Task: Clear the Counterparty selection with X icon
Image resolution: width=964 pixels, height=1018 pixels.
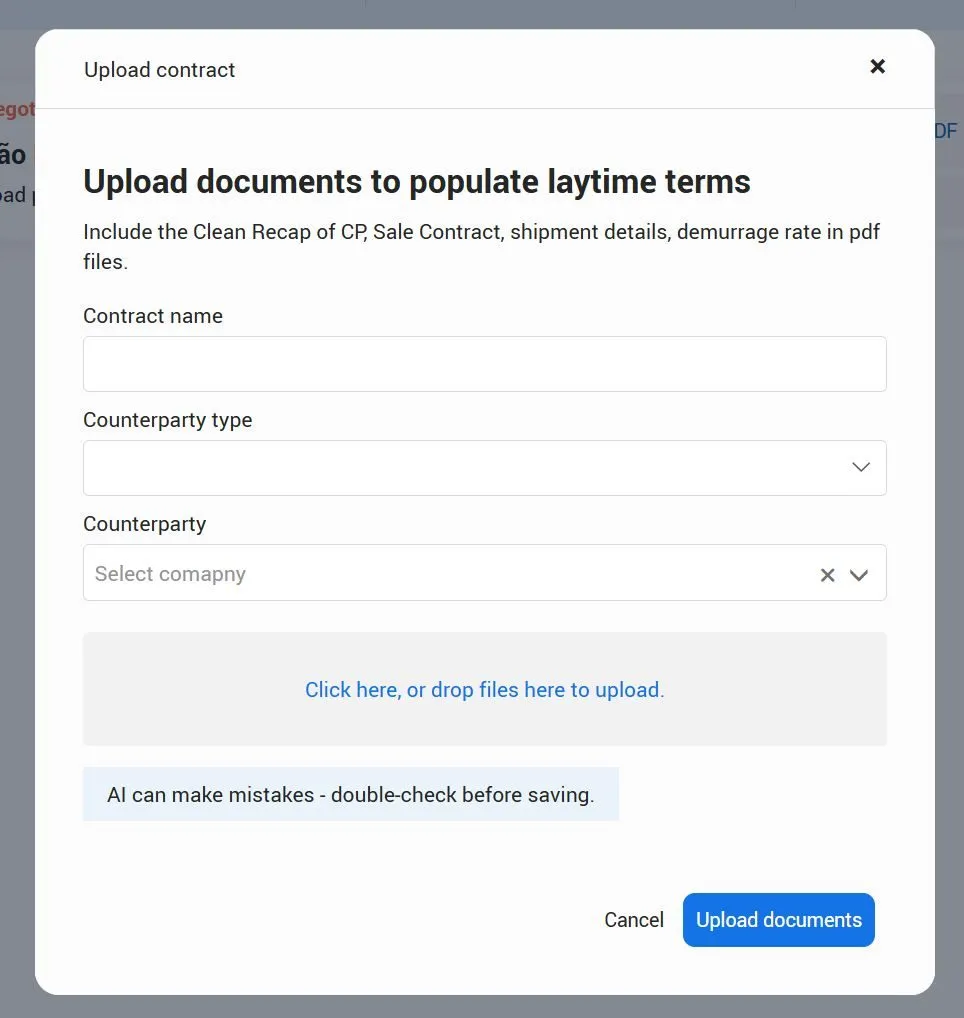Action: 827,575
